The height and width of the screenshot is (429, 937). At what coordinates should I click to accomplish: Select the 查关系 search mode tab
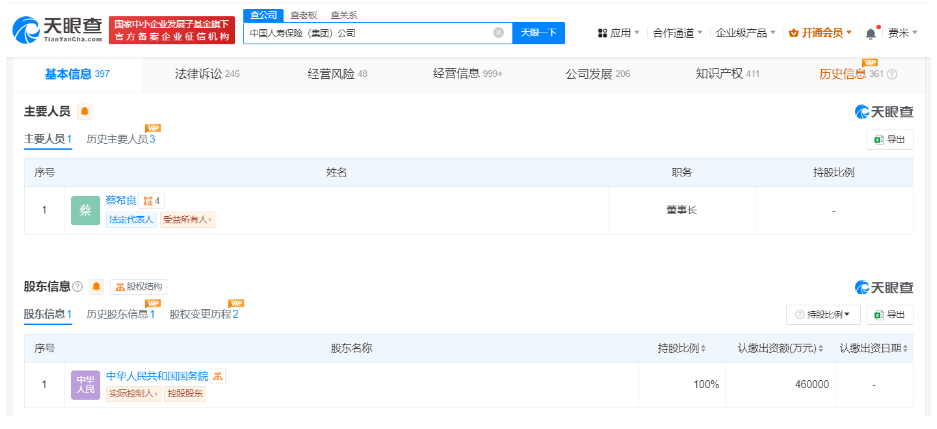coord(342,16)
